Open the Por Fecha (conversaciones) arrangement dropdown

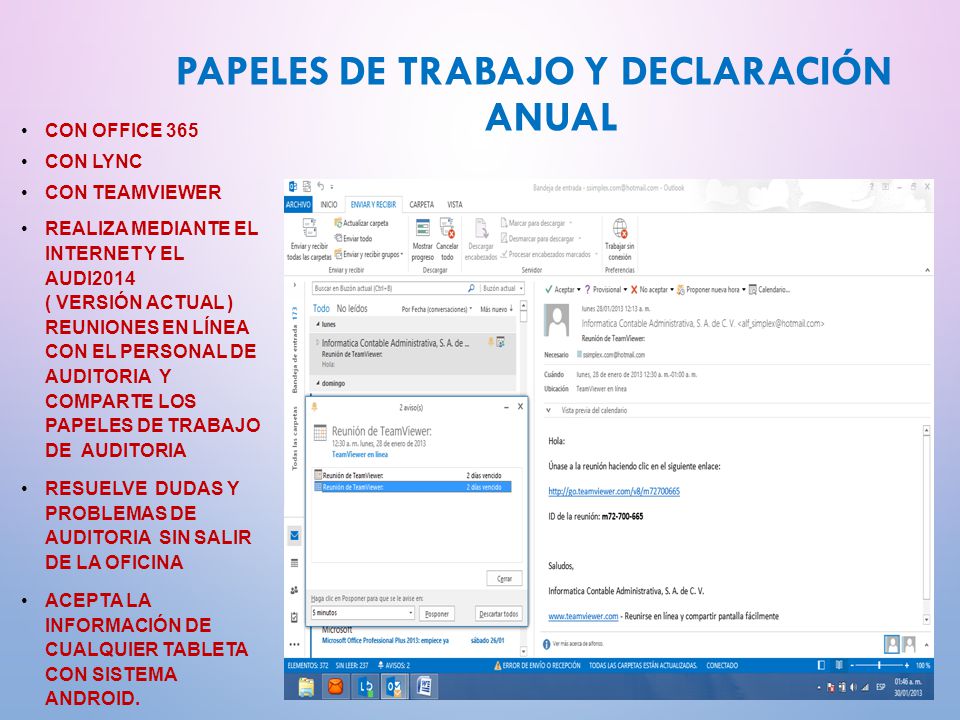tap(437, 309)
